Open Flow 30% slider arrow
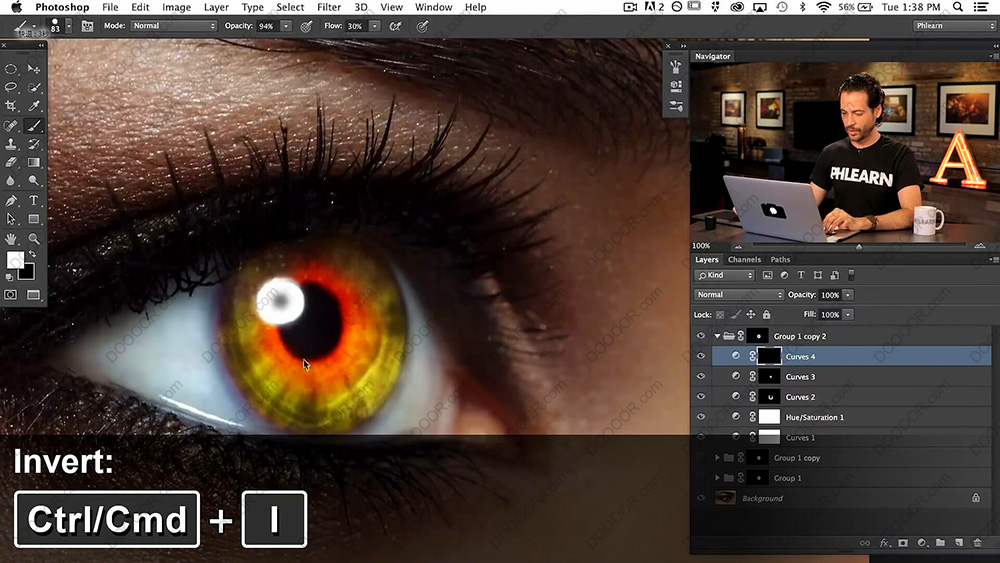The image size is (1000, 563). [375, 26]
